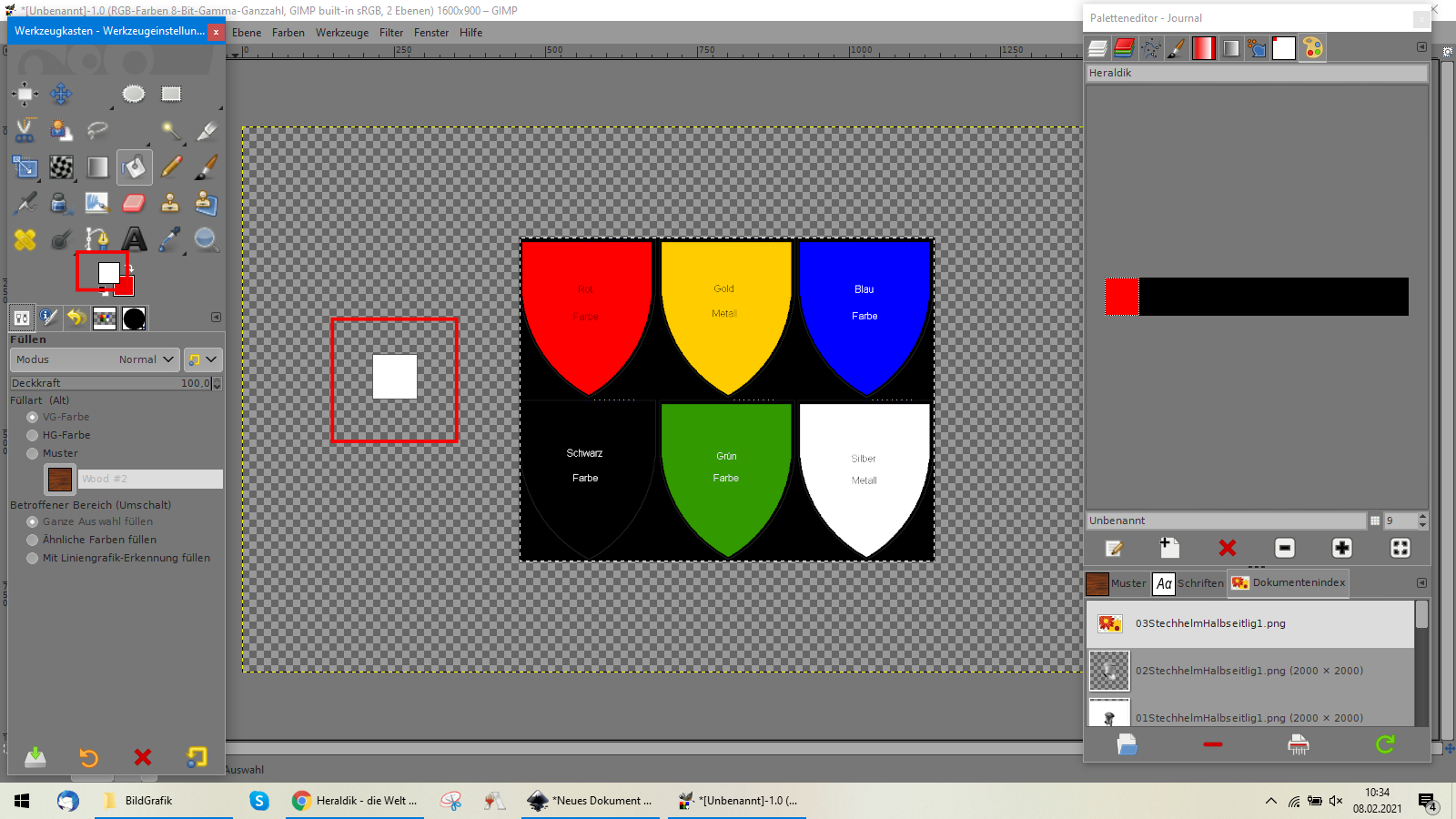Image resolution: width=1456 pixels, height=819 pixels.
Task: Open toolbox tab configuration menu
Action: (216, 318)
